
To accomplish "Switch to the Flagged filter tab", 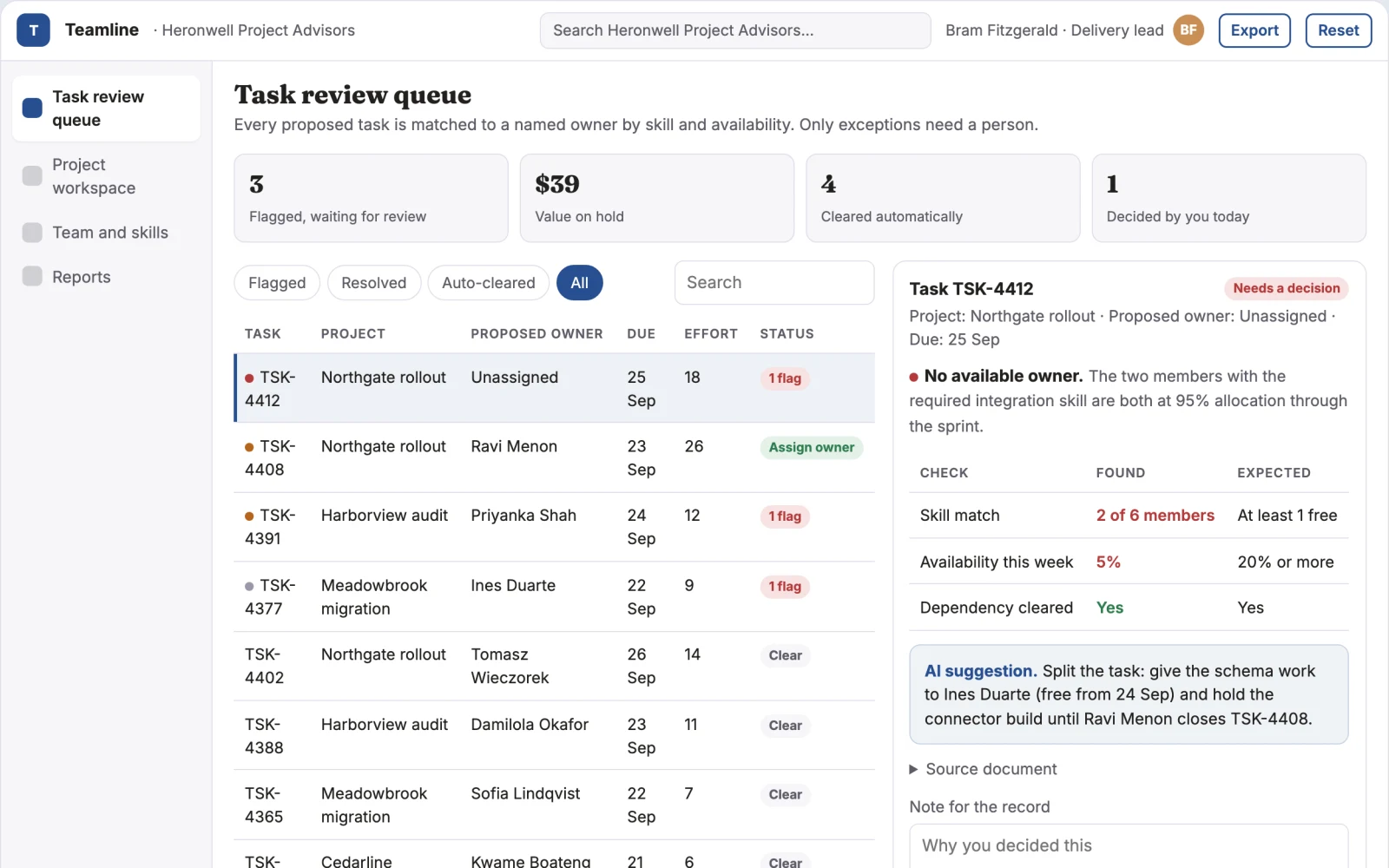I will [x=277, y=283].
